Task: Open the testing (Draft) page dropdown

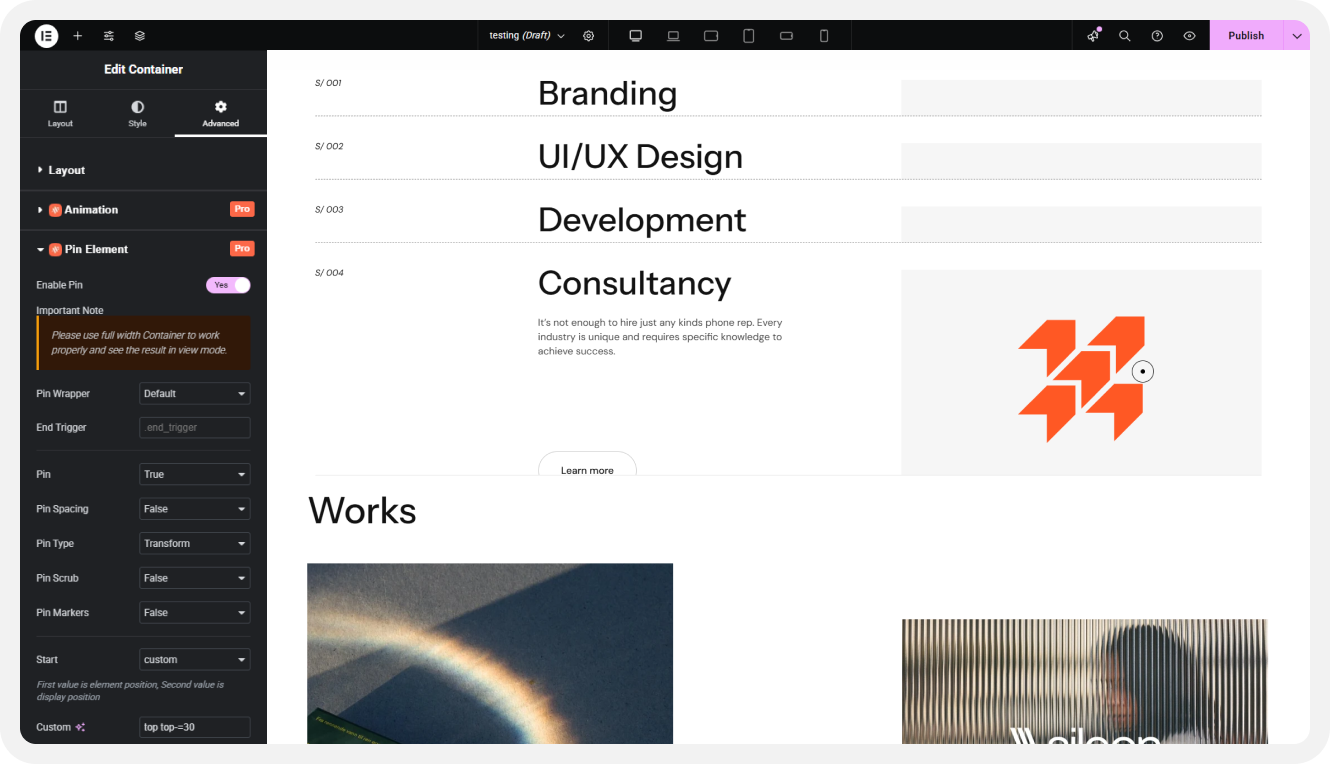Action: pyautogui.click(x=527, y=35)
